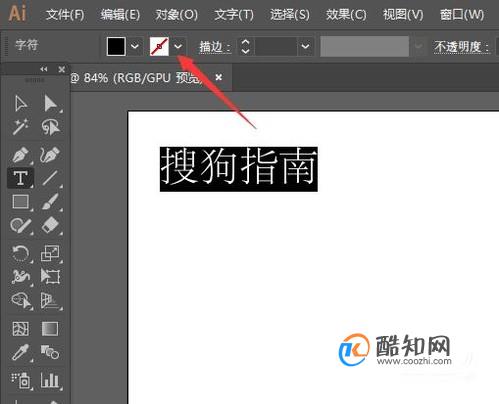Screen dimensions: 499x404
Task: Select the Eraser tool
Action: tap(50, 226)
